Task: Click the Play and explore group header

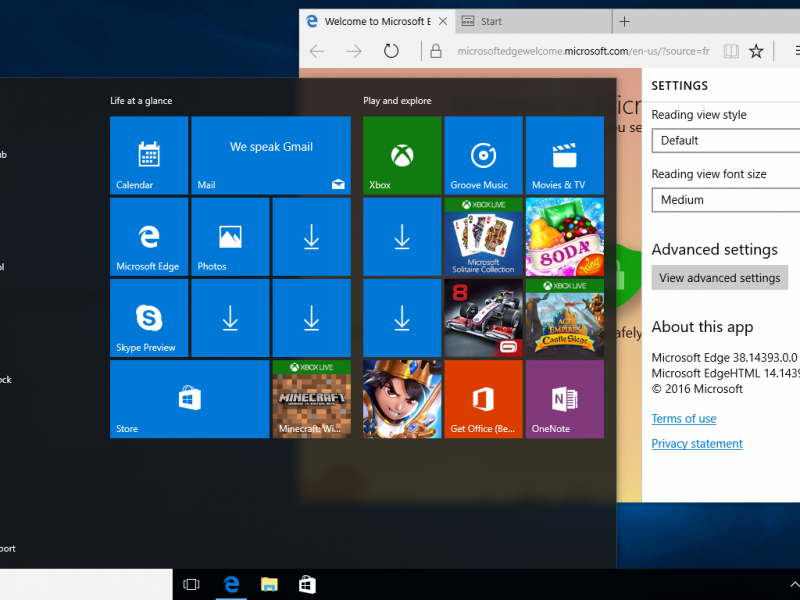Action: [x=397, y=101]
